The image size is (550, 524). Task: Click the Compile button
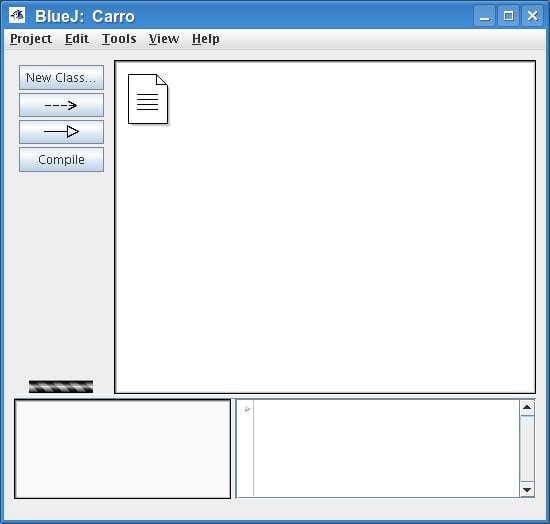tap(61, 160)
